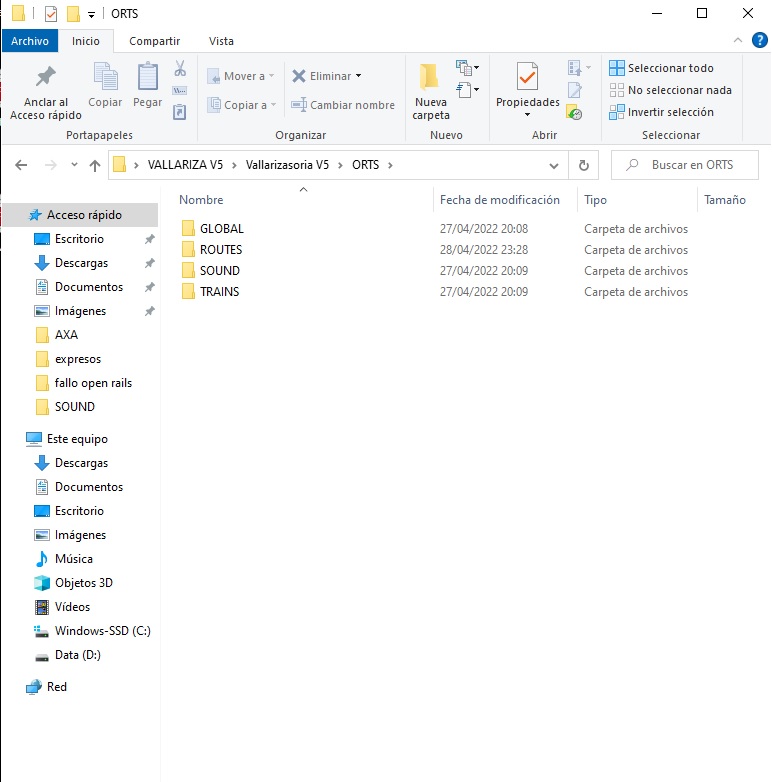Click the help question mark icon

[759, 41]
